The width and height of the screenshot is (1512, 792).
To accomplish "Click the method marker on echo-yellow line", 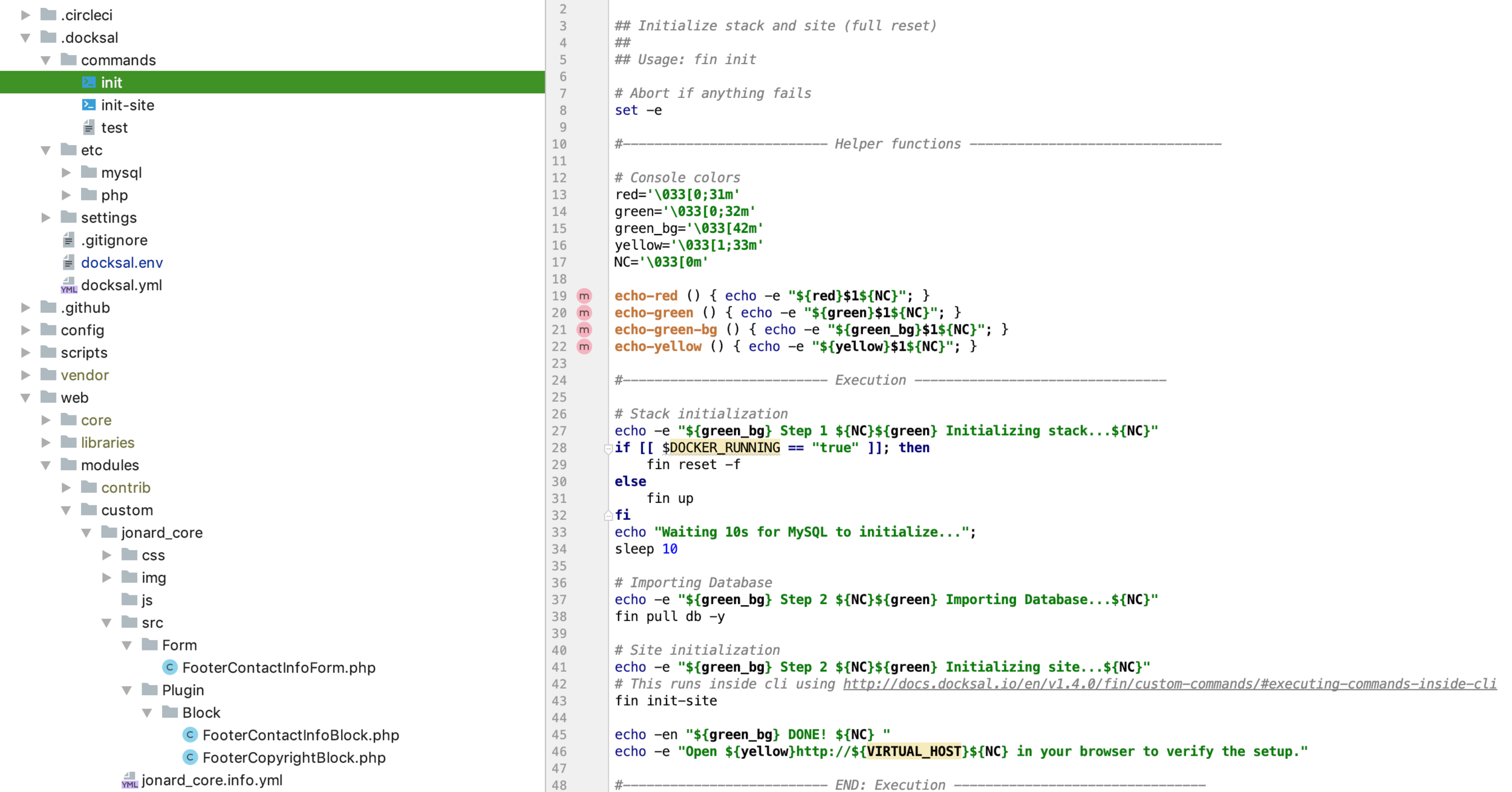I will point(584,346).
